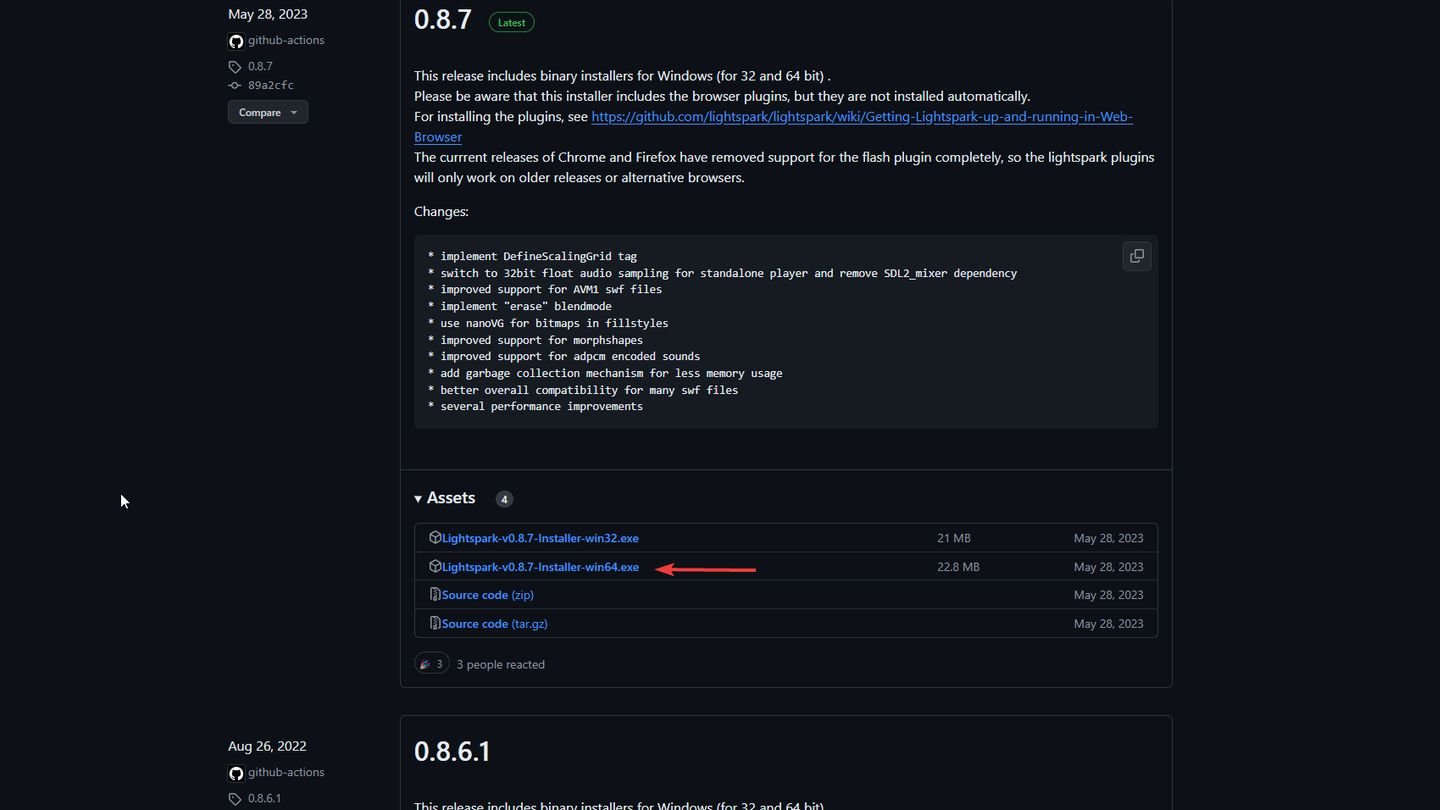
Task: Click the Aug 26, 2022 release date
Action: 267,746
